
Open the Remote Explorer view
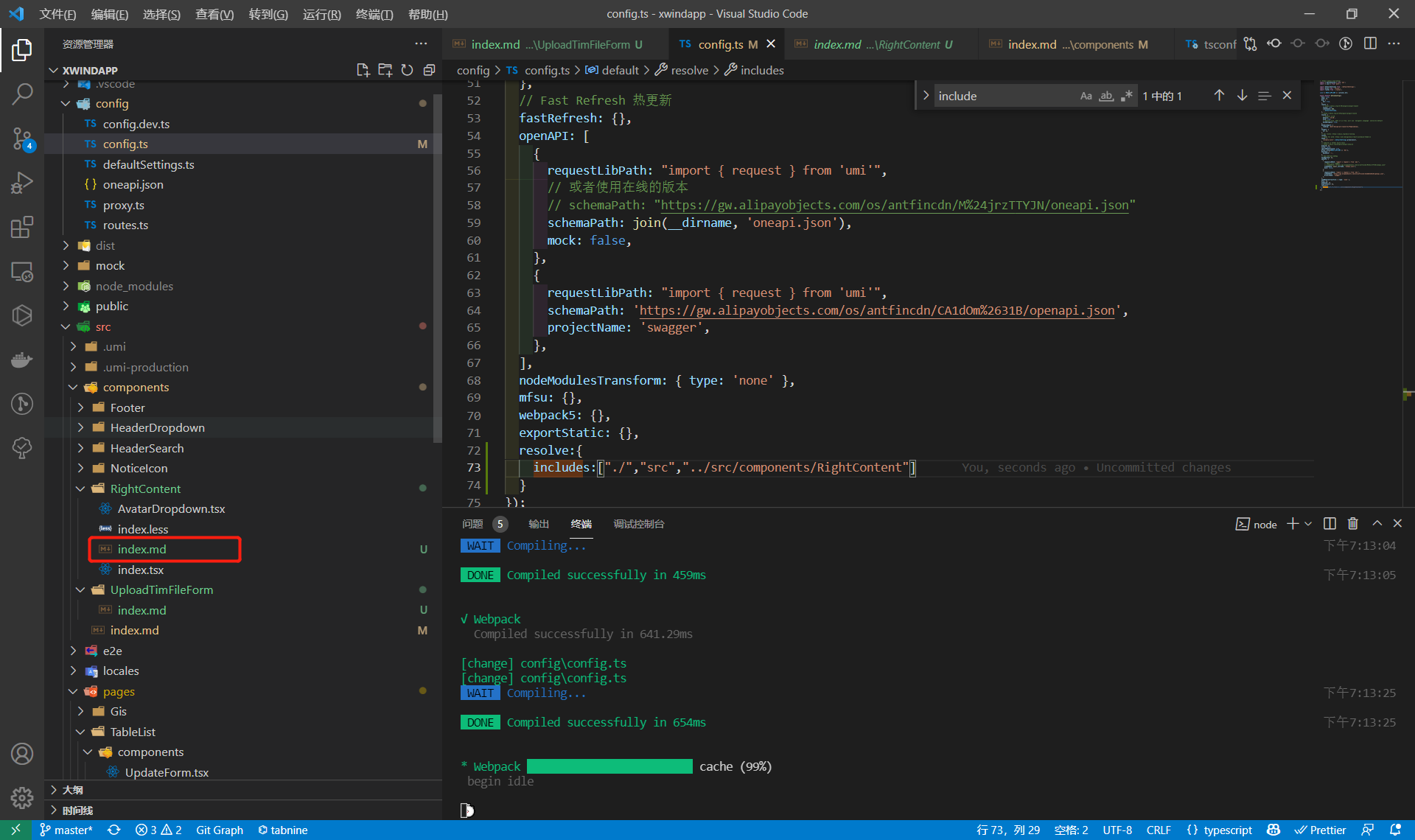[22, 271]
